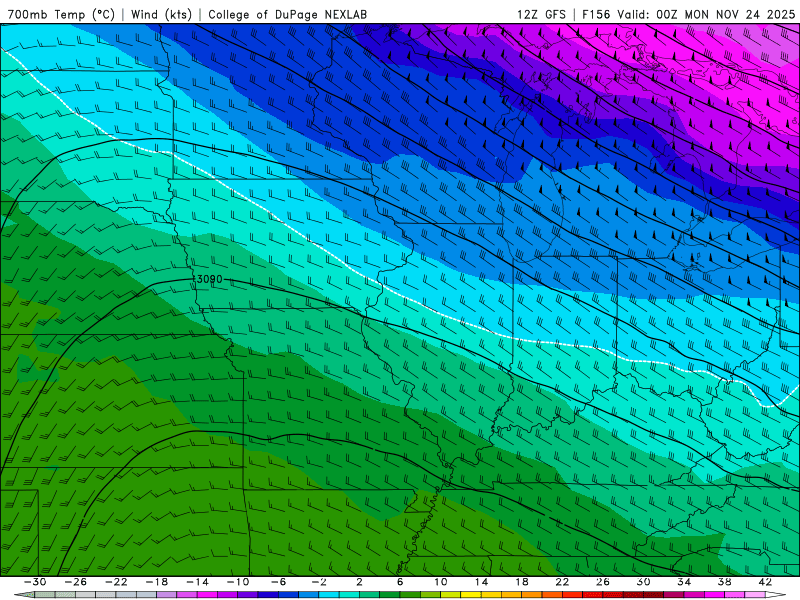This screenshot has width=800, height=600.
Task: Click the '-18' color scale label
Action: [x=157, y=582]
